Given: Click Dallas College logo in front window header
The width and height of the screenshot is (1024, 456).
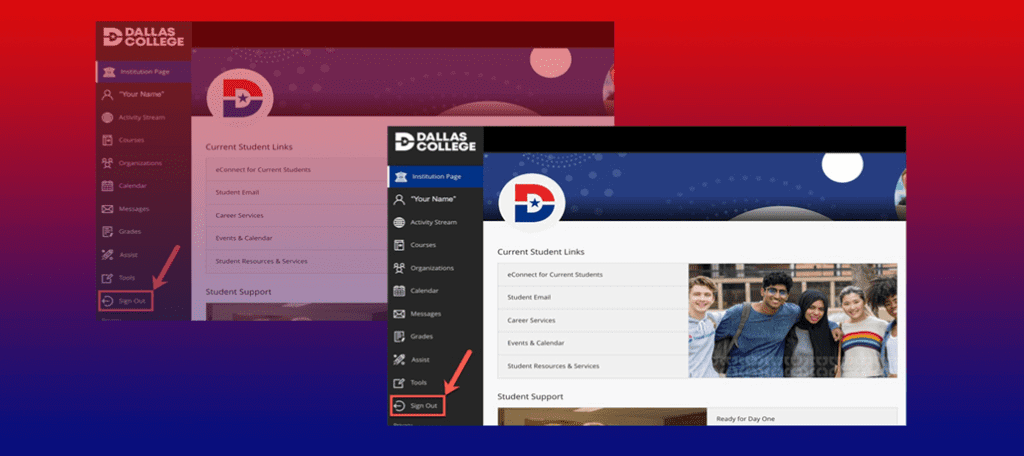Looking at the screenshot, I should coord(436,141).
